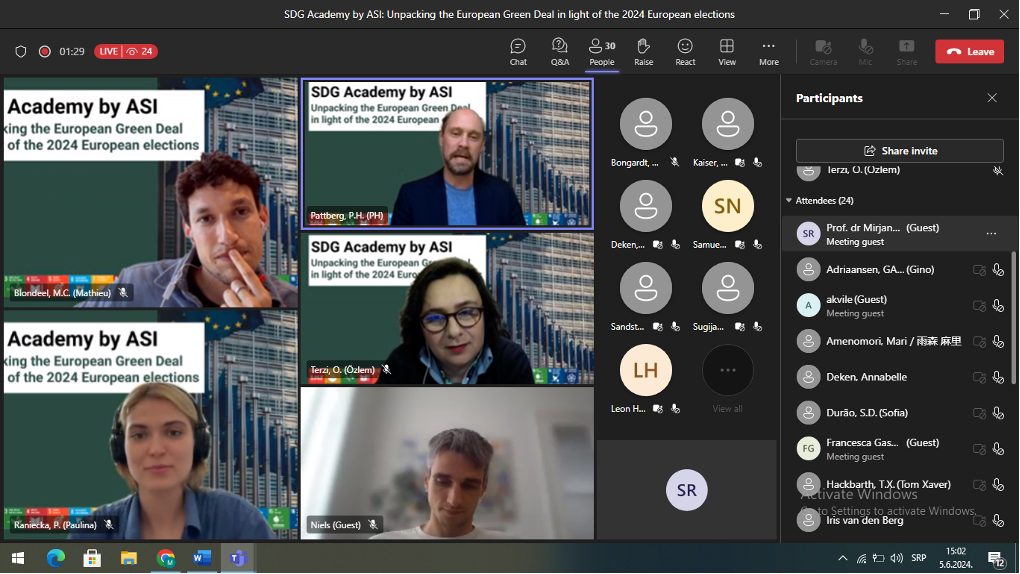This screenshot has height=574, width=1020.
Task: Open options for Prof. dr Mirjan guest
Action: (991, 234)
